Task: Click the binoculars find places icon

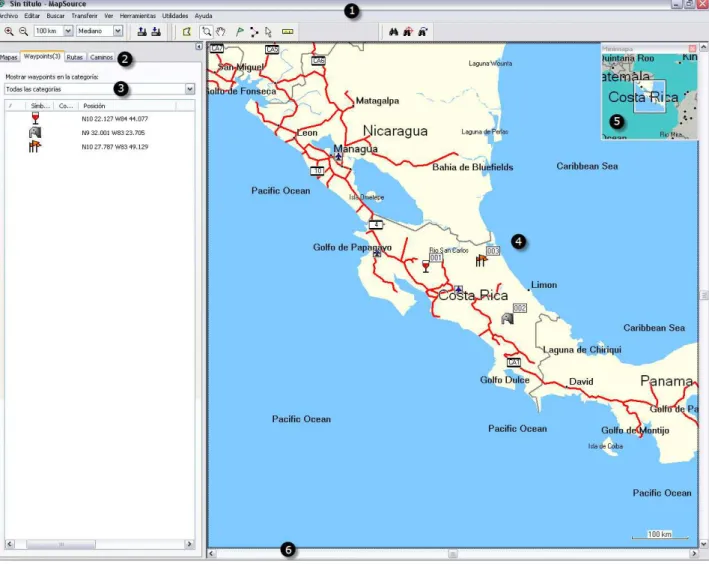Action: click(394, 32)
